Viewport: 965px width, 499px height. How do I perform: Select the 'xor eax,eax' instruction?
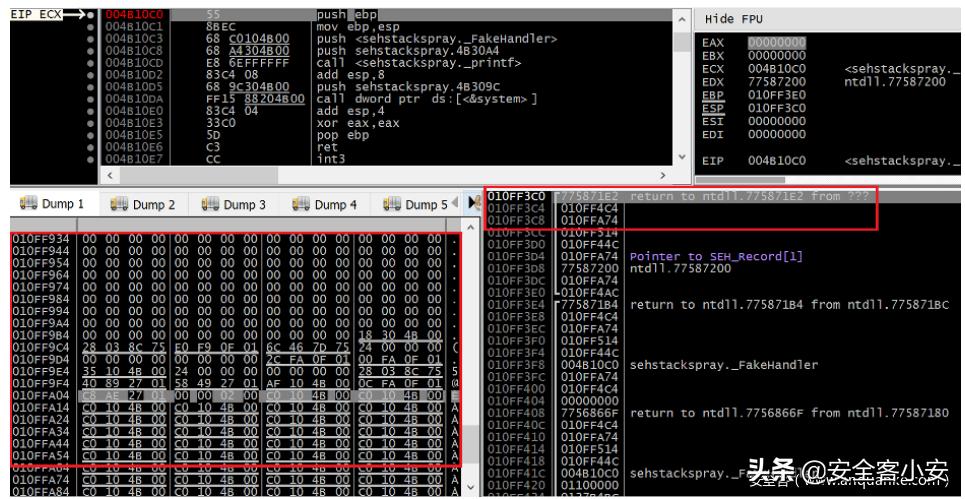pyautogui.click(x=358, y=123)
